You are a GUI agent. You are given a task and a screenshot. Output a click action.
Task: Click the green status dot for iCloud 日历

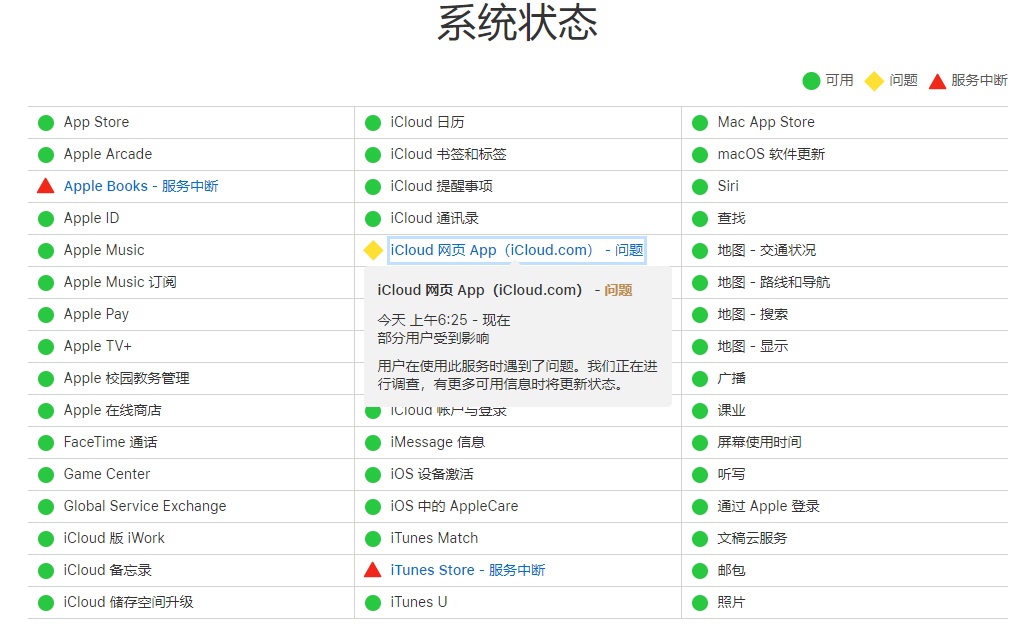click(373, 122)
